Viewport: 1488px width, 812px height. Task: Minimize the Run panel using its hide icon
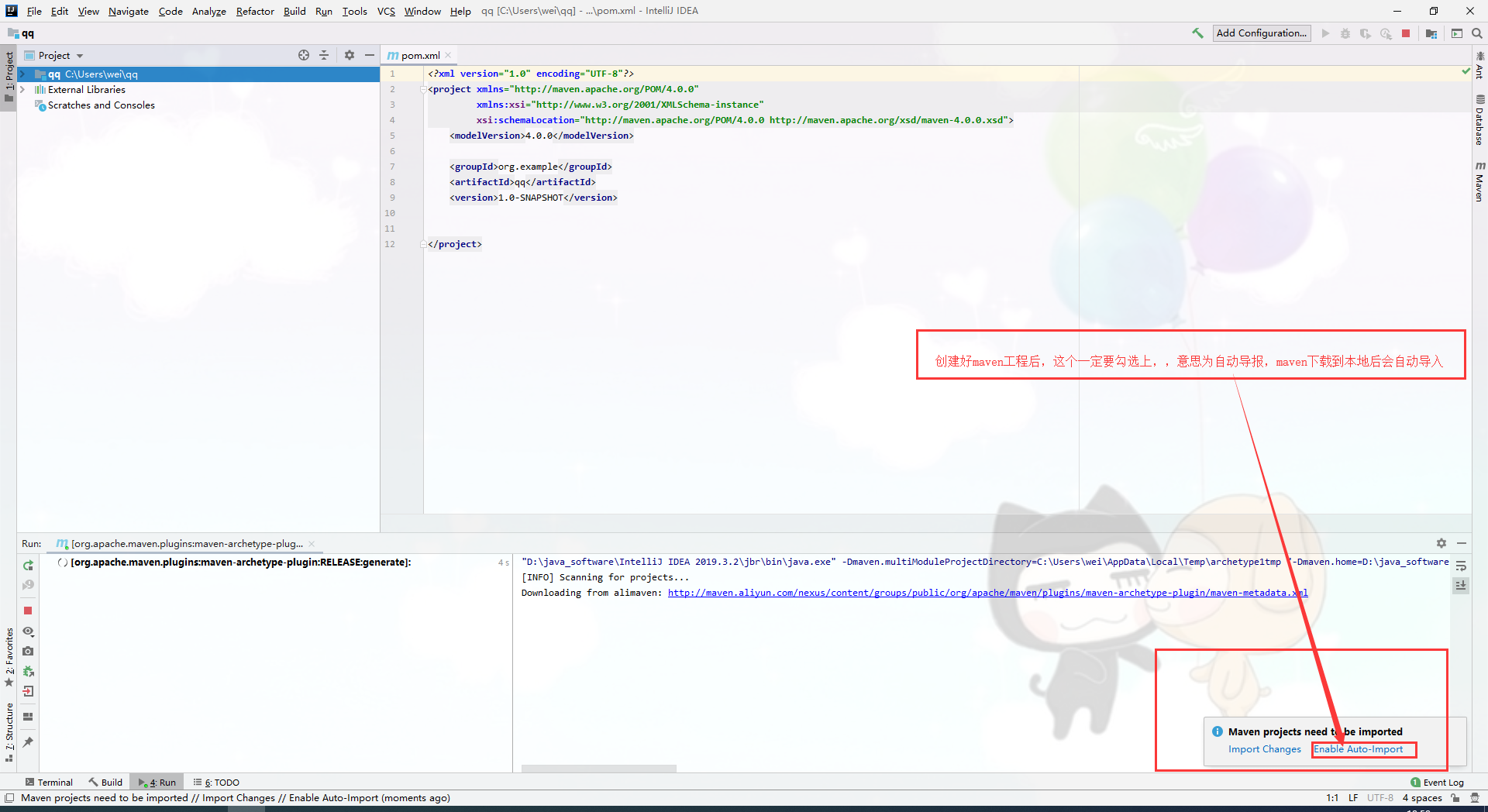1462,543
